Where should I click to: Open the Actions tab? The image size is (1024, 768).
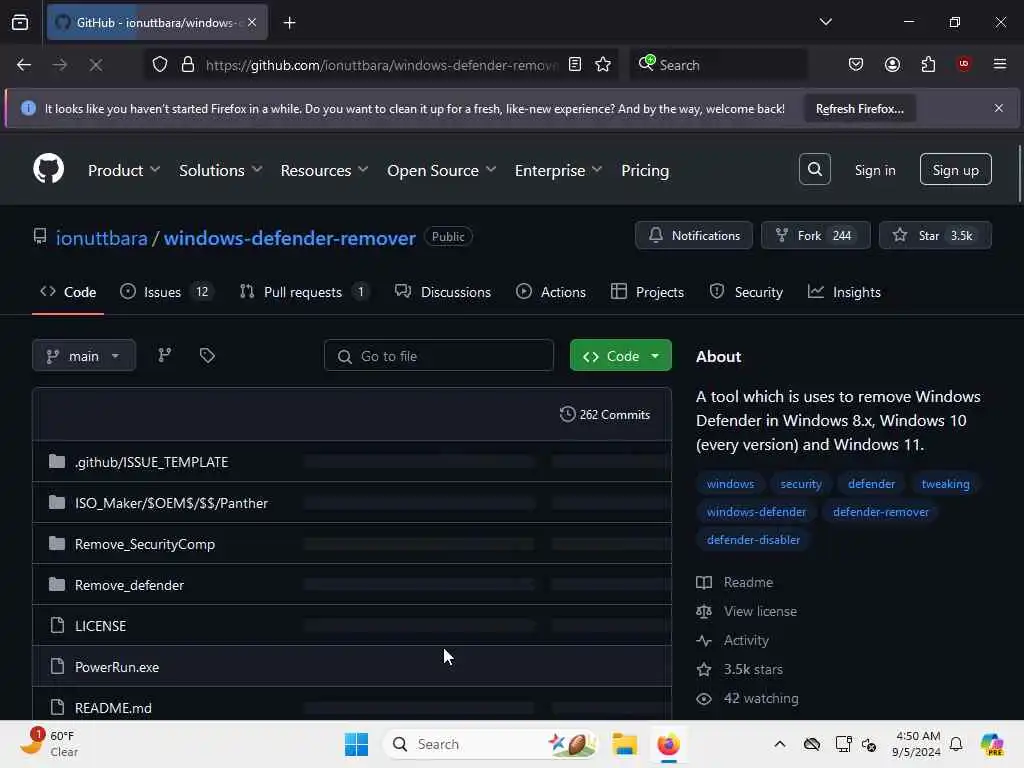(551, 292)
